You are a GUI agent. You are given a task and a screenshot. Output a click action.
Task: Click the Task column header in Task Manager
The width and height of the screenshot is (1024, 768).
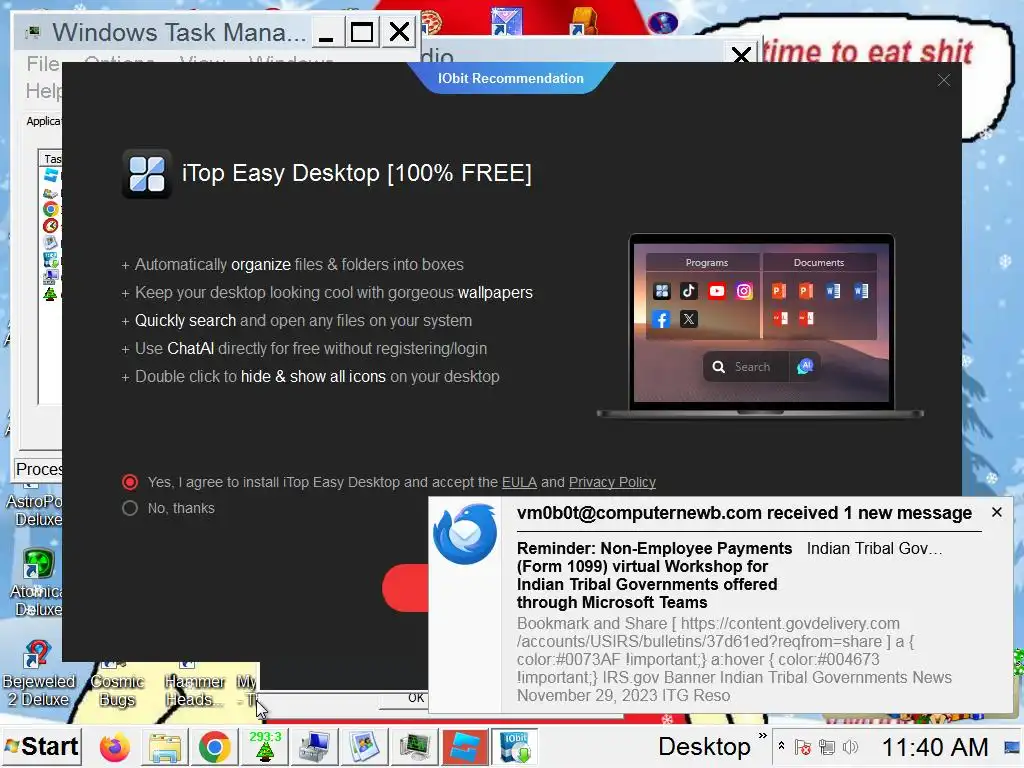(x=51, y=159)
